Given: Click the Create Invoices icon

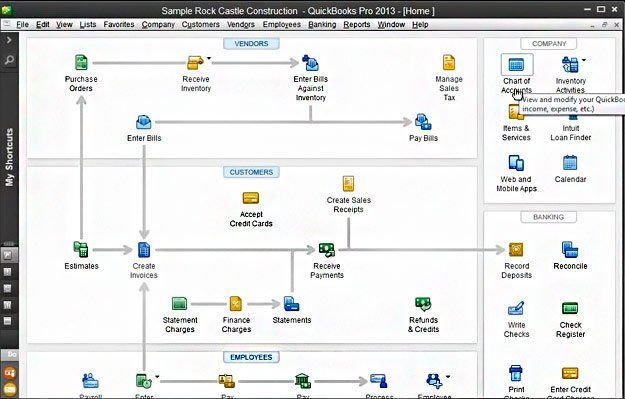Looking at the screenshot, I should click(x=144, y=250).
